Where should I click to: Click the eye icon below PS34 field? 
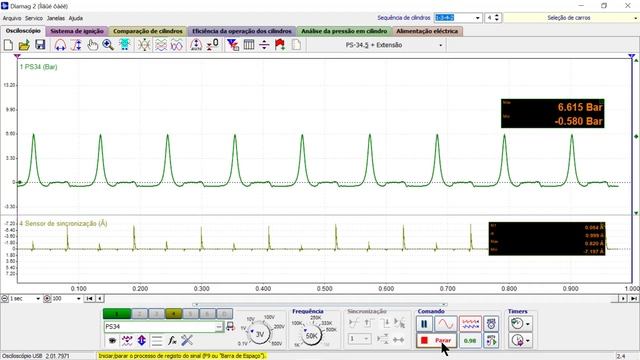[x=112, y=340]
